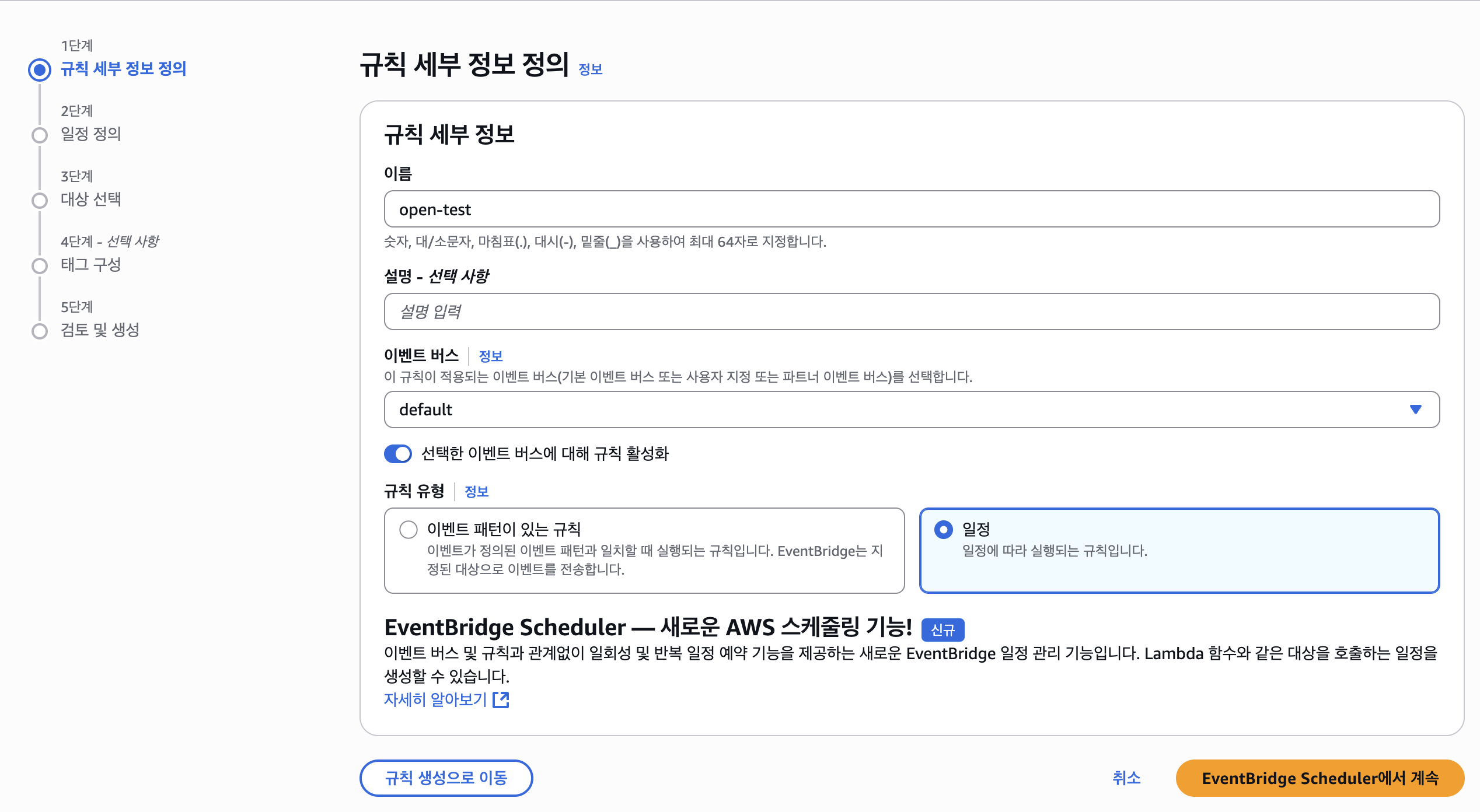Click the external link icon beside 자세히 알아보기

pyautogui.click(x=501, y=699)
